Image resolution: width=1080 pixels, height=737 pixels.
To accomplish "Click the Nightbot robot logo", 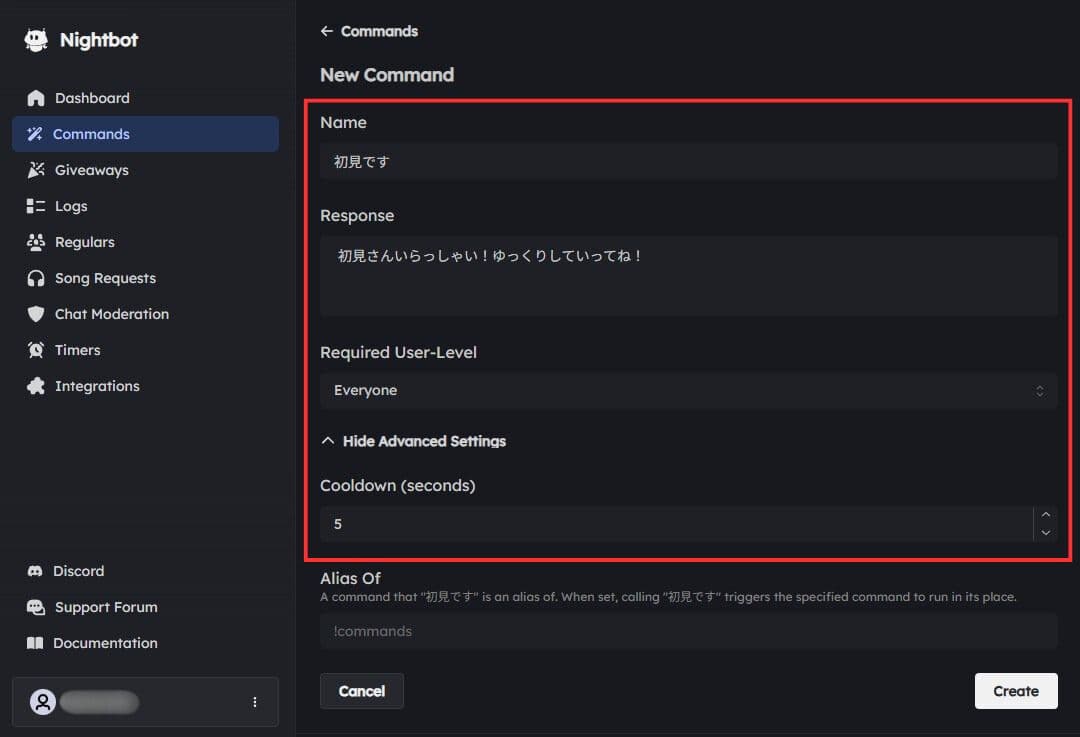I will point(35,39).
